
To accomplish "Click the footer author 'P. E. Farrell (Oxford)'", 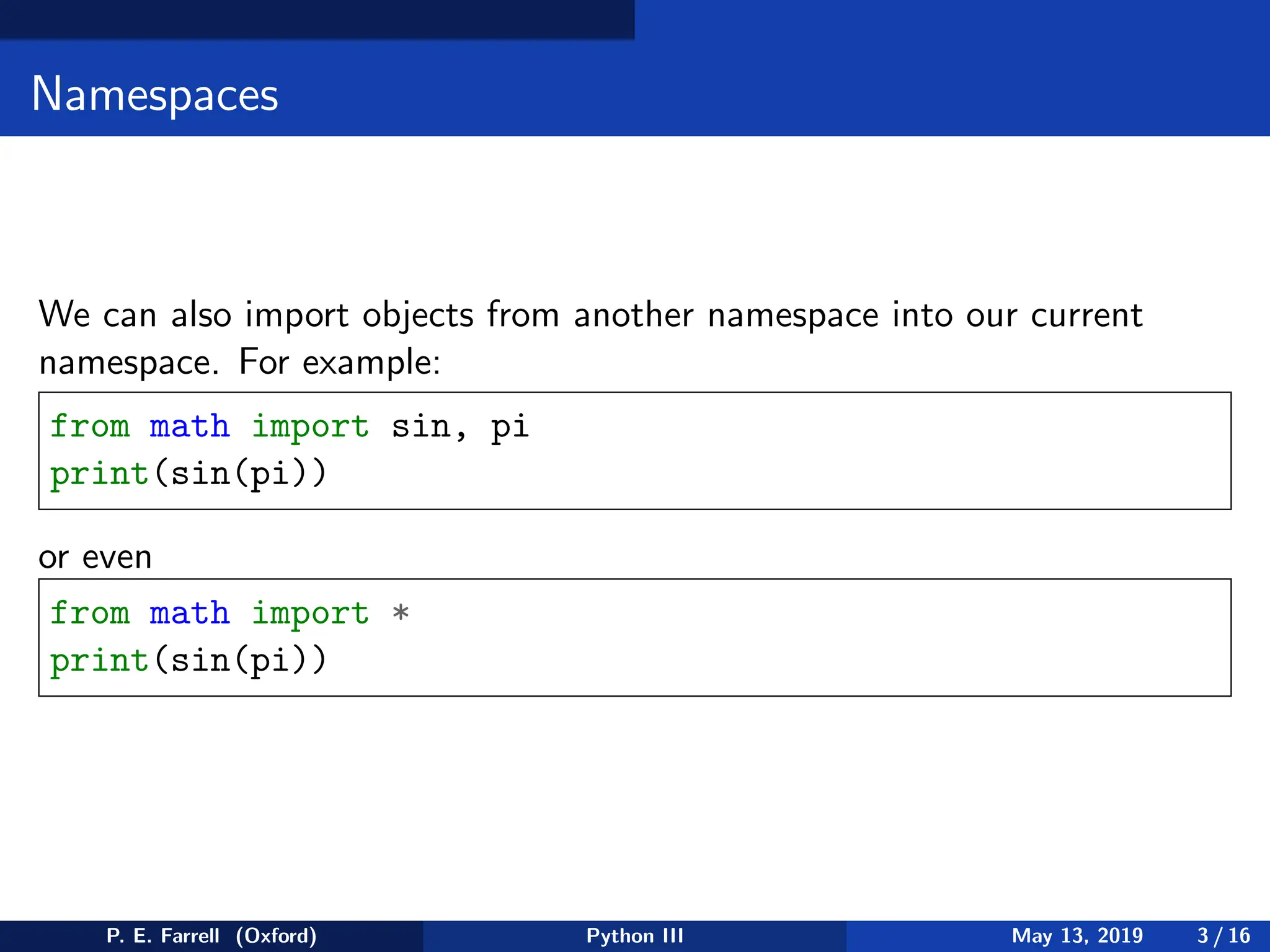I will [x=211, y=935].
